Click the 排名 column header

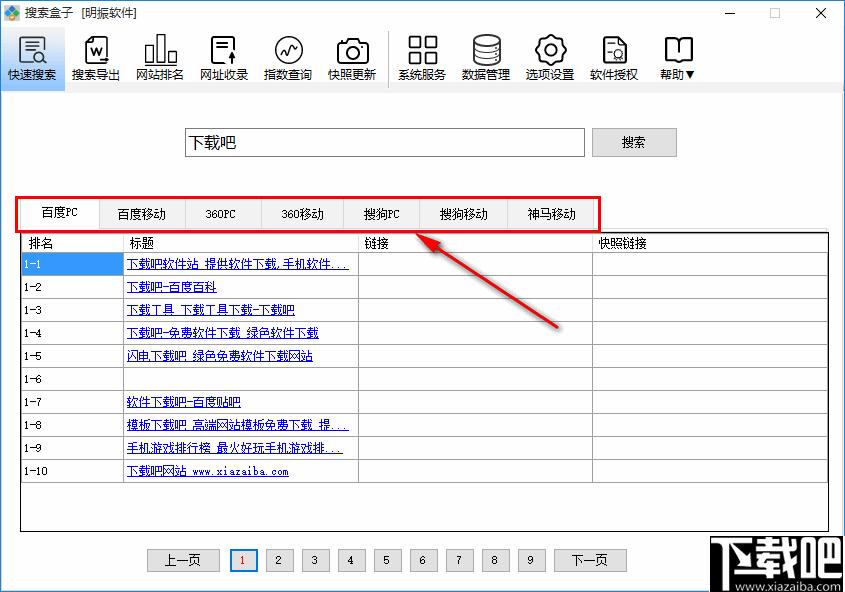tap(72, 243)
